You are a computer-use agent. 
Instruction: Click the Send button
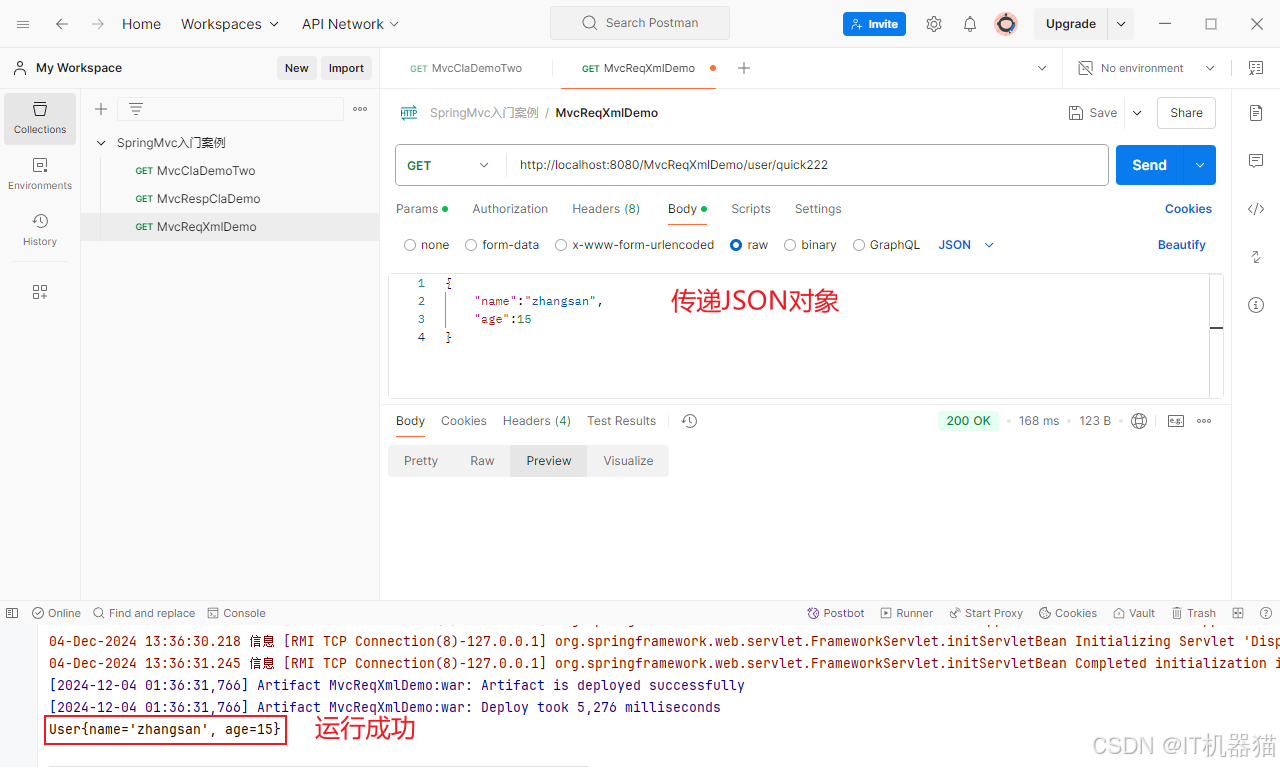[x=1150, y=165]
